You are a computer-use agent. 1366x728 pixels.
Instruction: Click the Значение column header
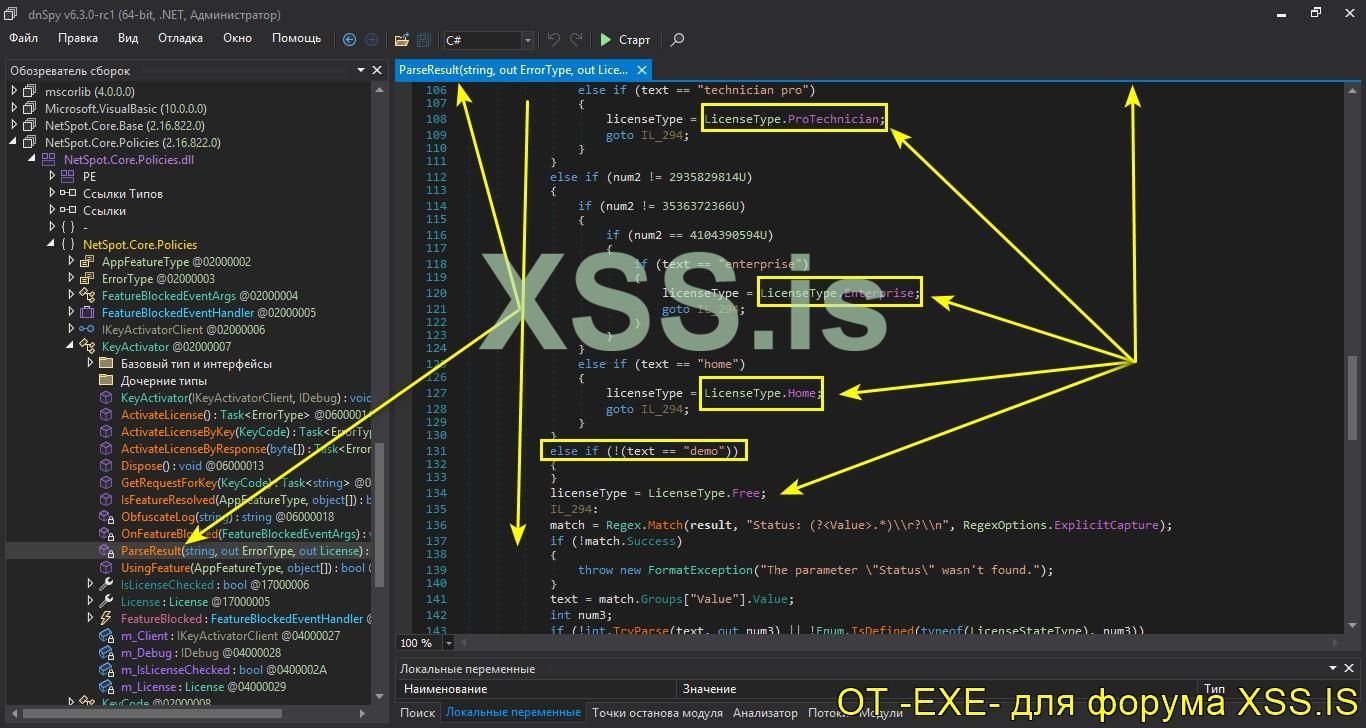pos(936,689)
